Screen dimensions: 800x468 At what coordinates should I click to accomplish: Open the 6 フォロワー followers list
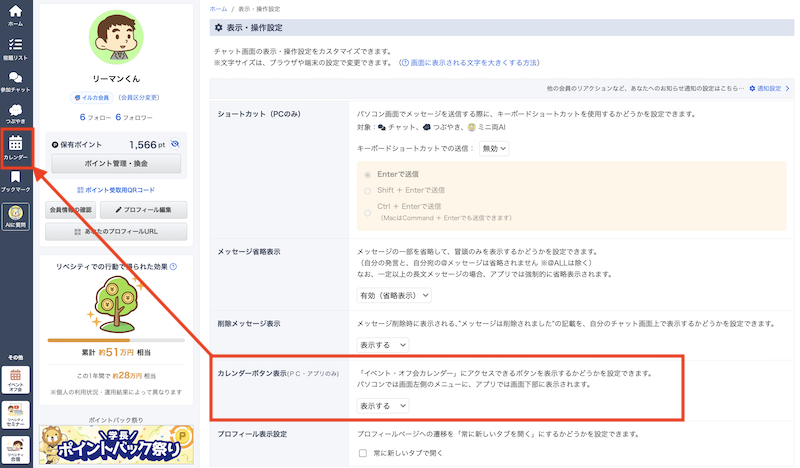click(x=134, y=117)
